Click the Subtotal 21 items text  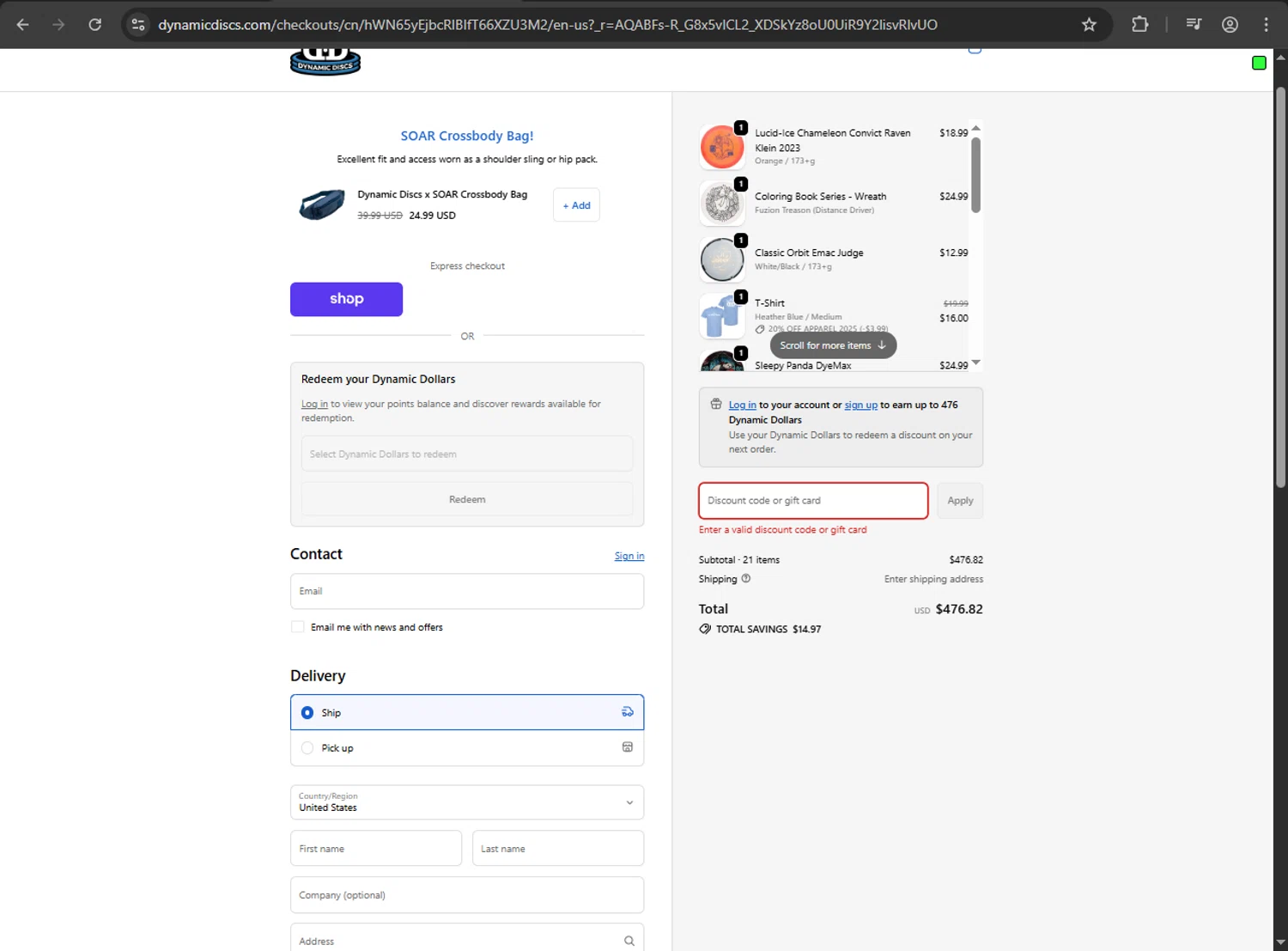(x=739, y=559)
